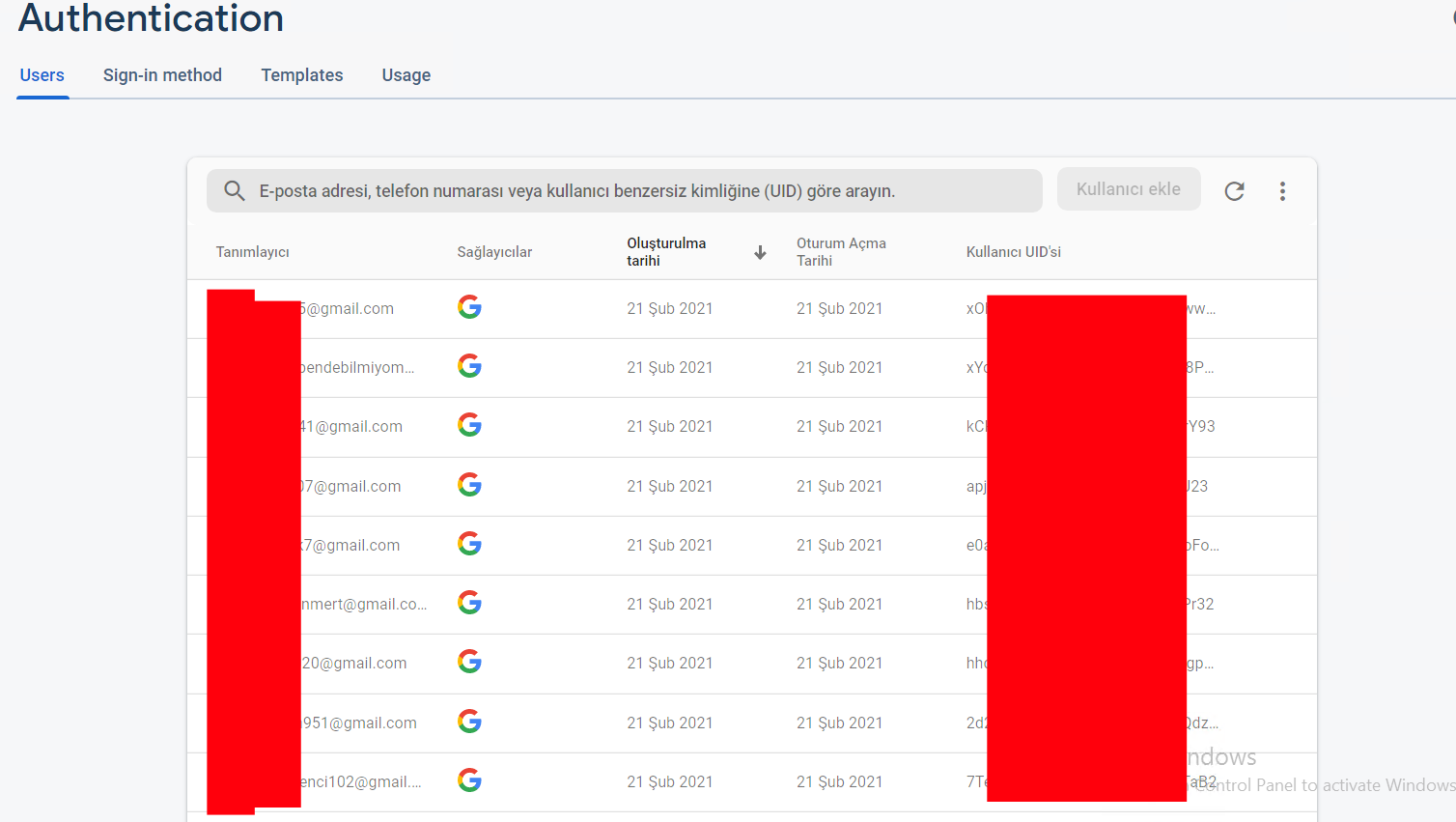Click Google provider icon in bendebilmiyom row

tap(469, 366)
